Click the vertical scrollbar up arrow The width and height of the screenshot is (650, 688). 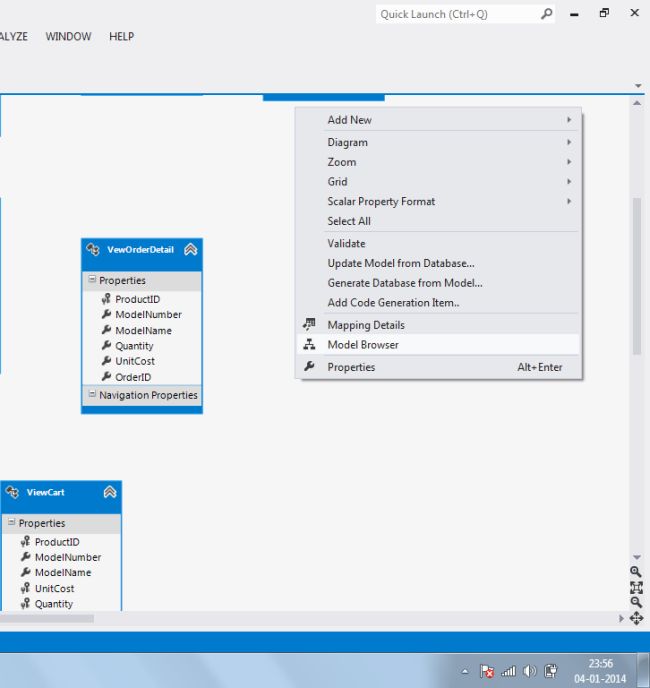coord(637,103)
